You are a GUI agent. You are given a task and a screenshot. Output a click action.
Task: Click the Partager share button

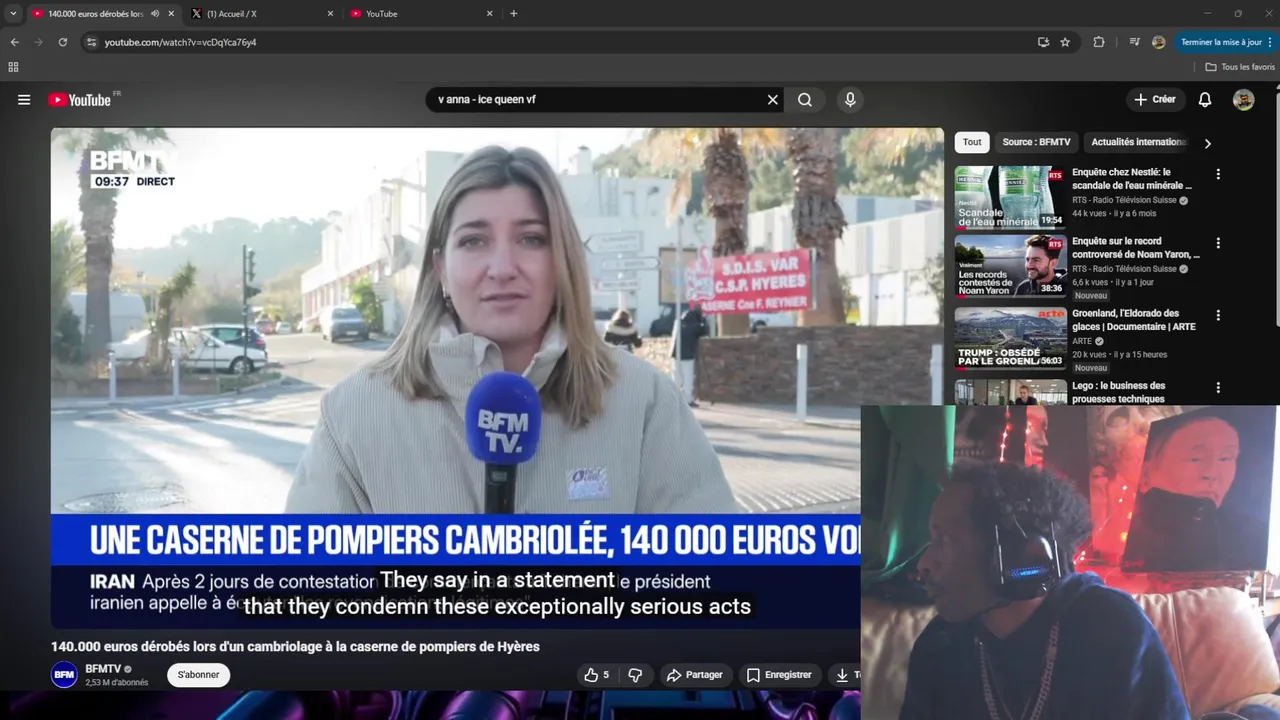coord(694,675)
